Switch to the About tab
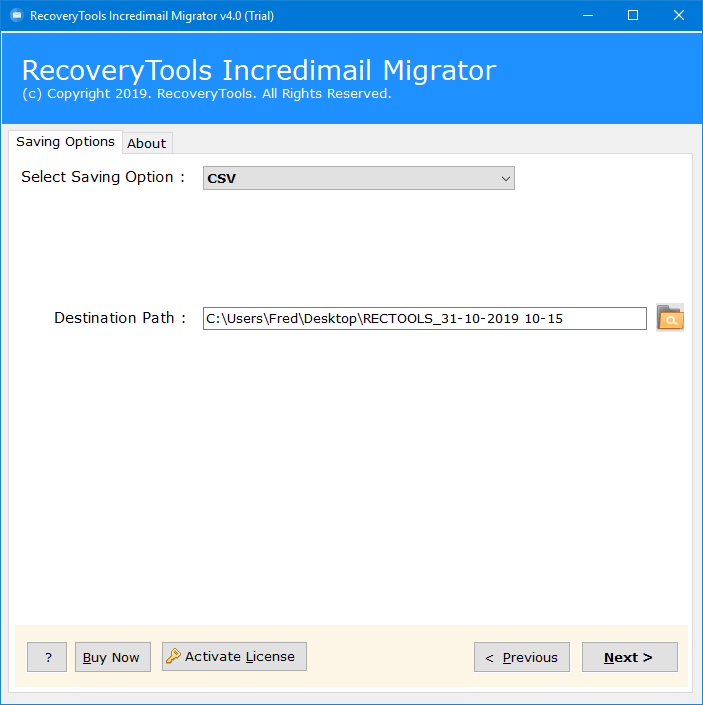This screenshot has height=705, width=703. (147, 143)
